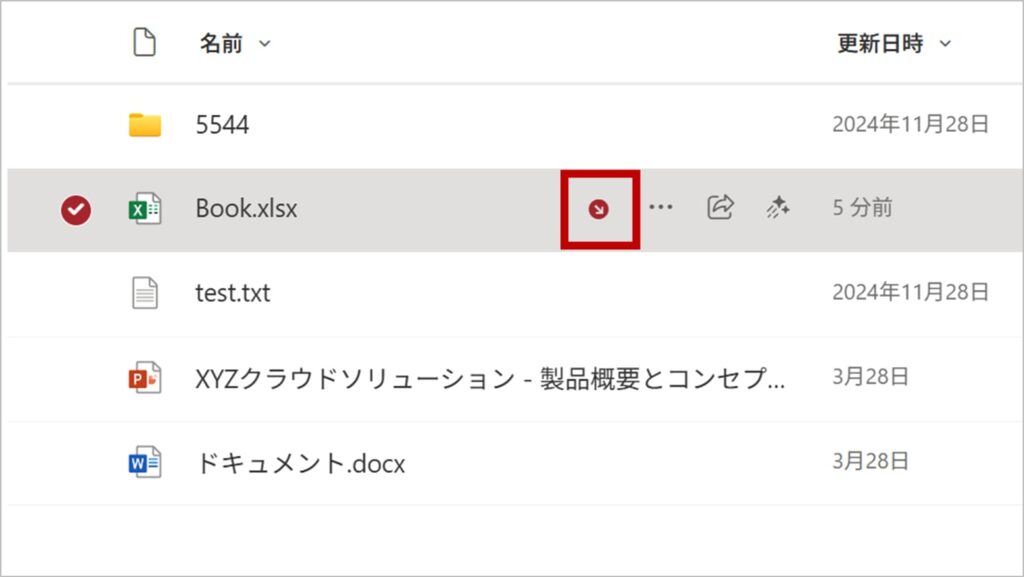Image resolution: width=1024 pixels, height=577 pixels.
Task: Click the file type column header icon
Action: (145, 43)
